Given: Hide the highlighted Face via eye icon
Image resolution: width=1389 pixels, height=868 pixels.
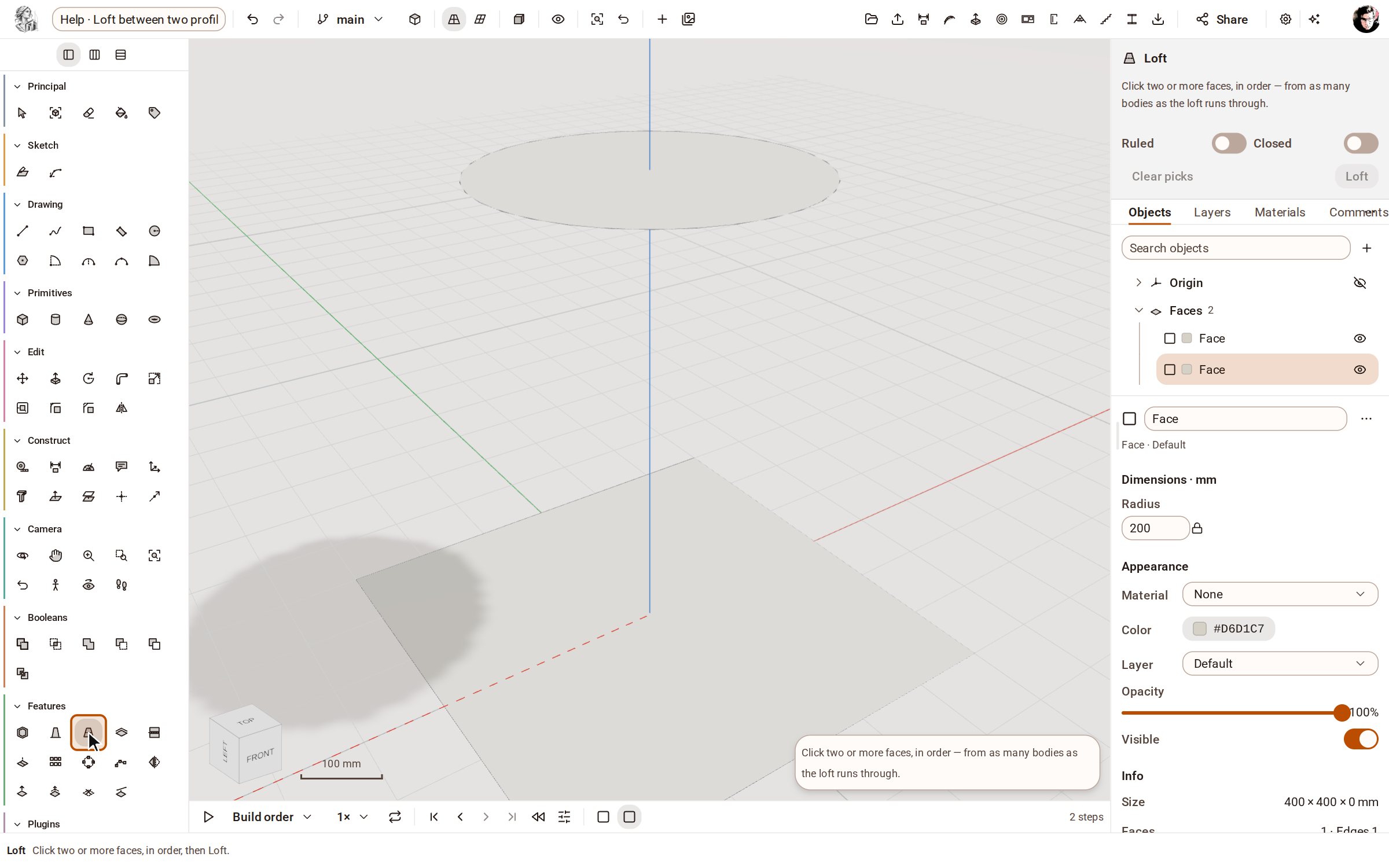Looking at the screenshot, I should pyautogui.click(x=1360, y=370).
